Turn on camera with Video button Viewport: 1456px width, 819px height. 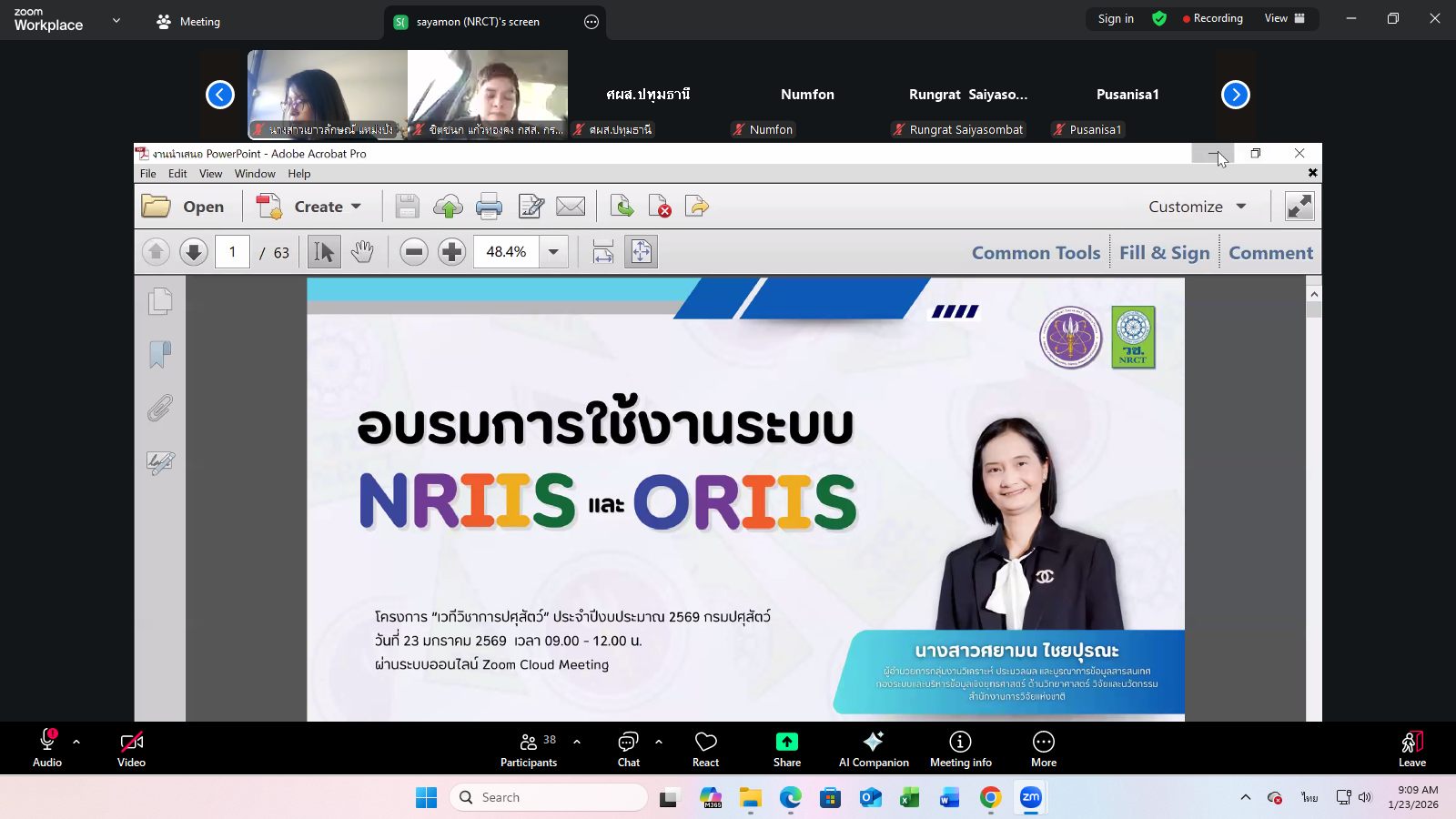click(x=131, y=748)
